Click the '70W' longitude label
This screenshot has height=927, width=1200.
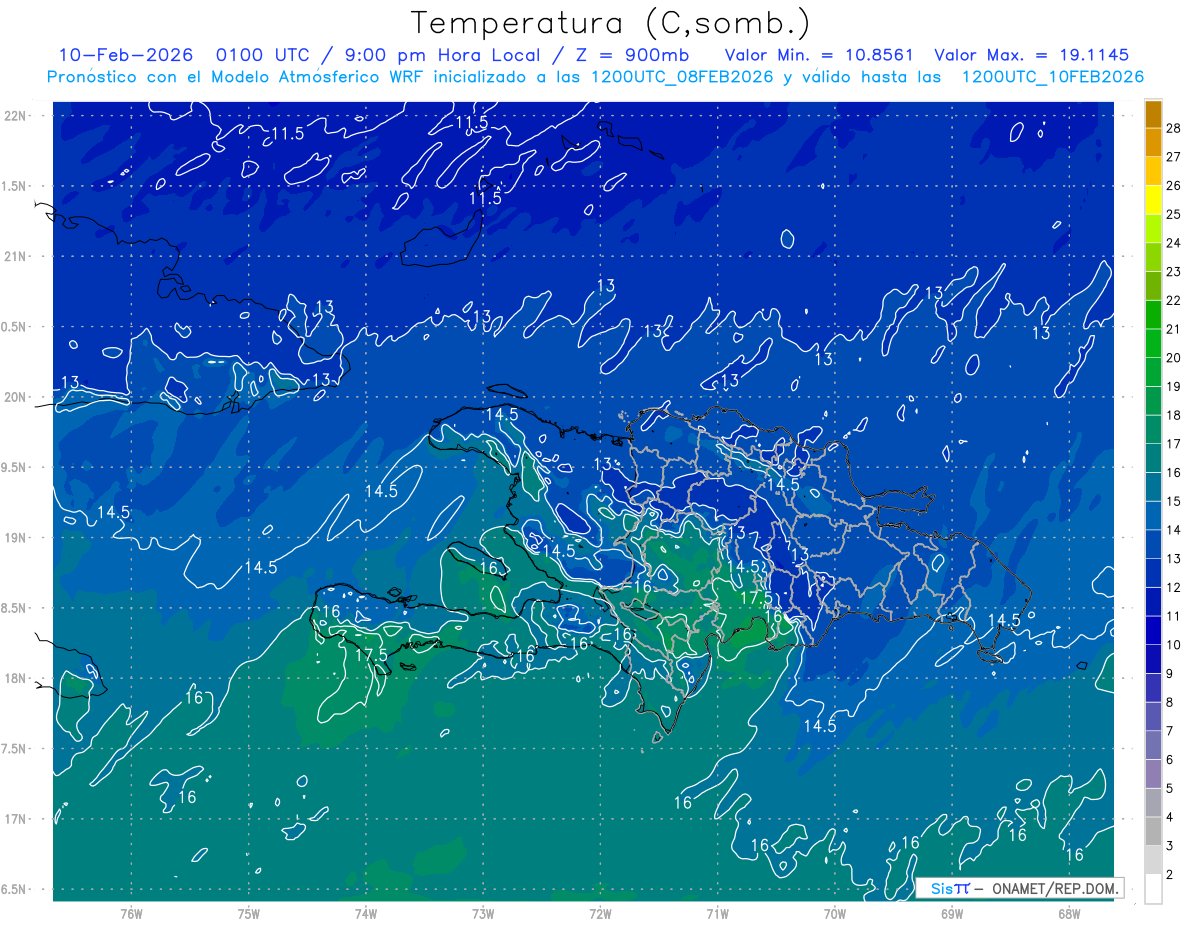click(x=835, y=913)
